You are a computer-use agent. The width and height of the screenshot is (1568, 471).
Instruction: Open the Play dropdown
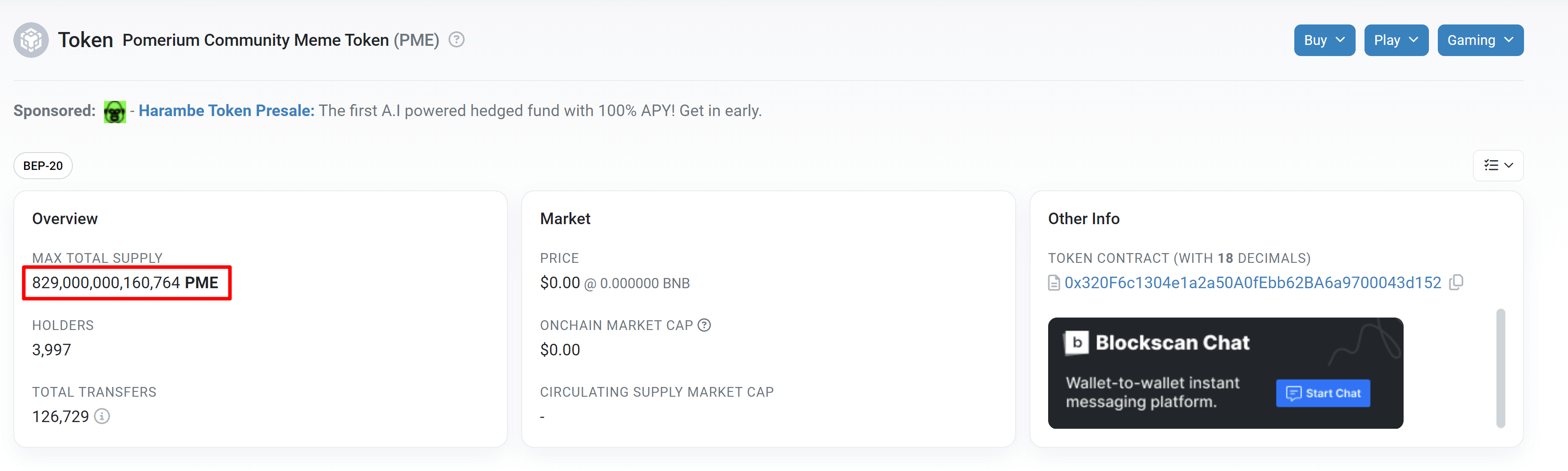coord(1396,40)
